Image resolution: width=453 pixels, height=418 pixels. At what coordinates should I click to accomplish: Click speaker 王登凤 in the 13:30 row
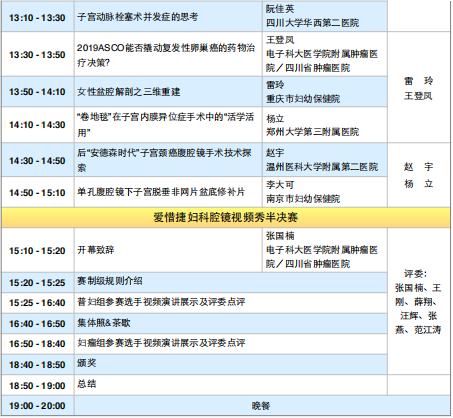(x=280, y=40)
